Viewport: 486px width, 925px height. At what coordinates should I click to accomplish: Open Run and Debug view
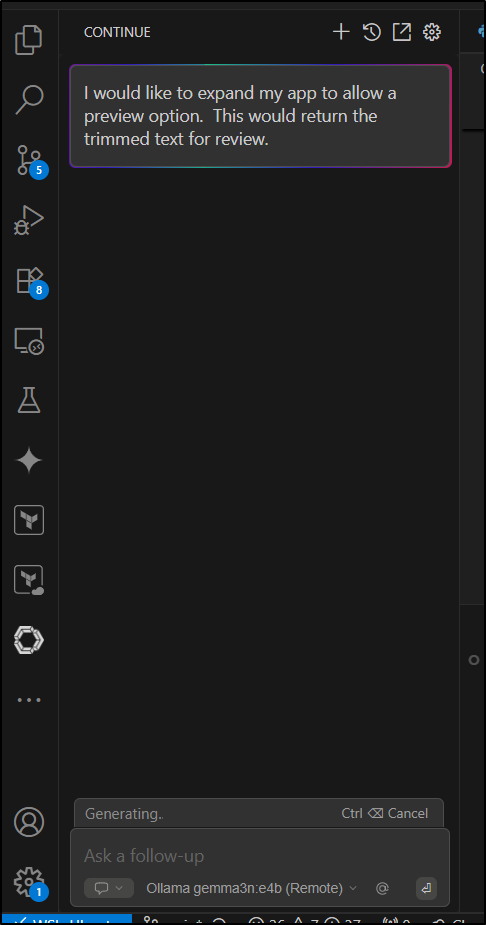click(29, 220)
